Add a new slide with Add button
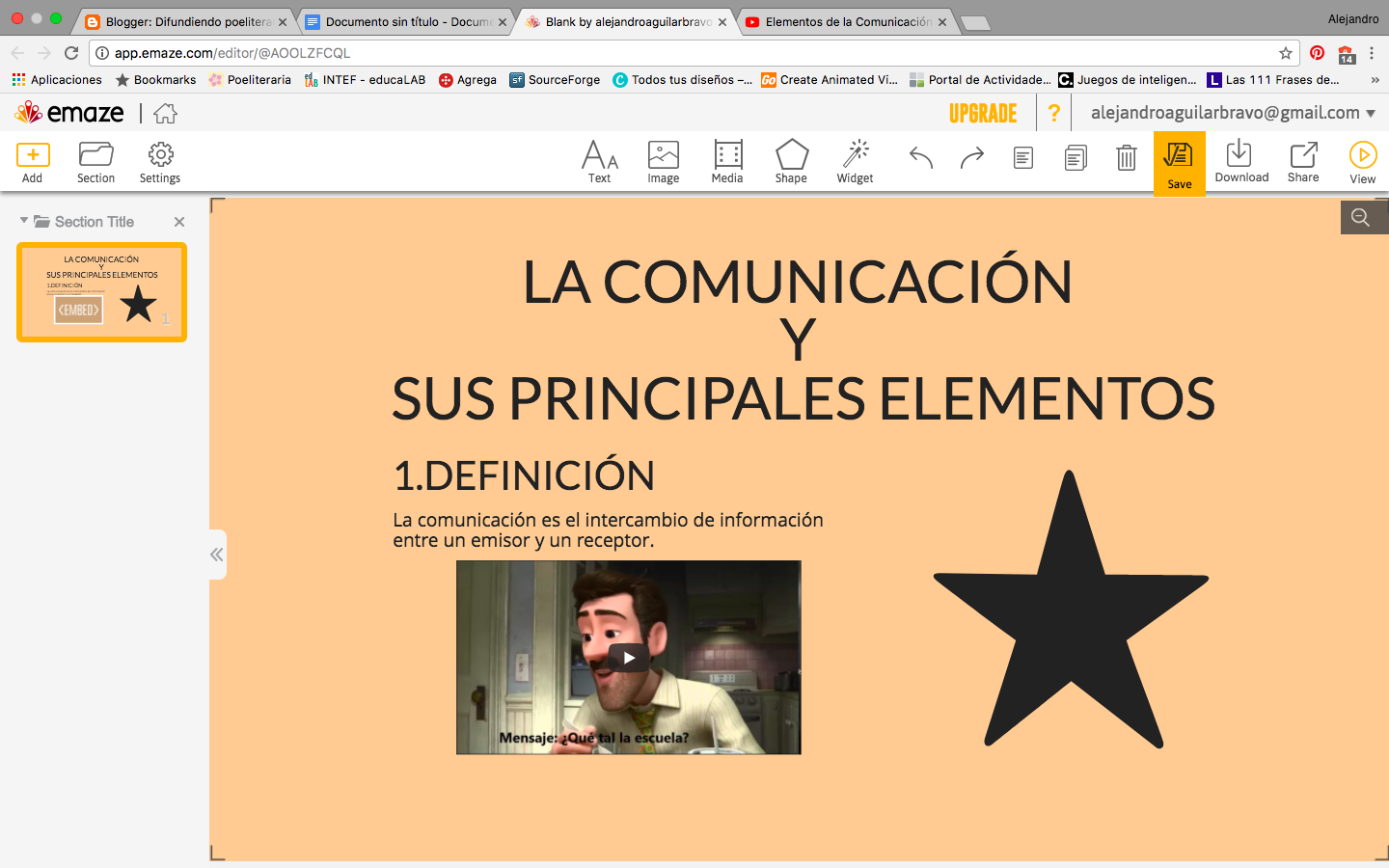 (x=33, y=162)
